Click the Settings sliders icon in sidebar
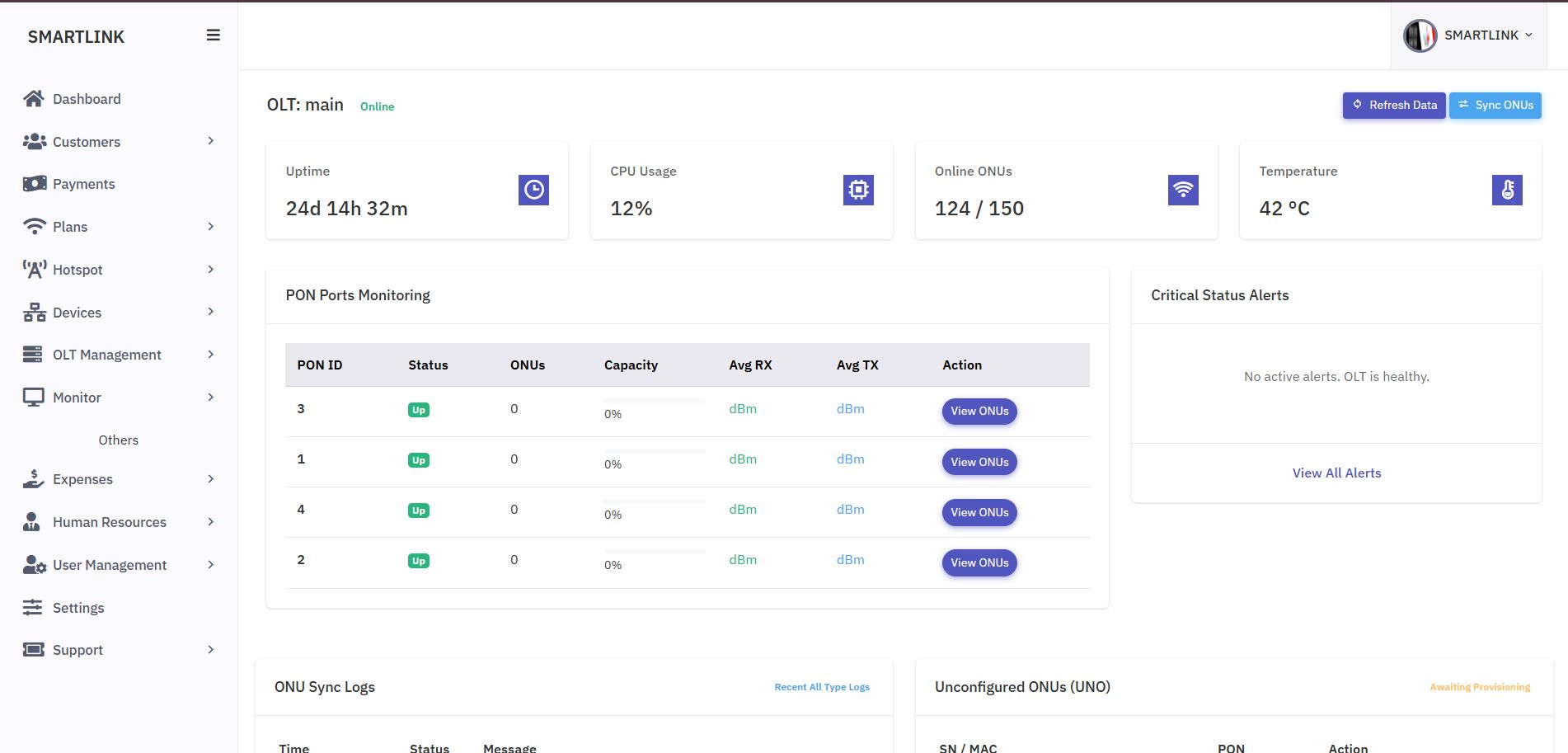 pos(32,608)
